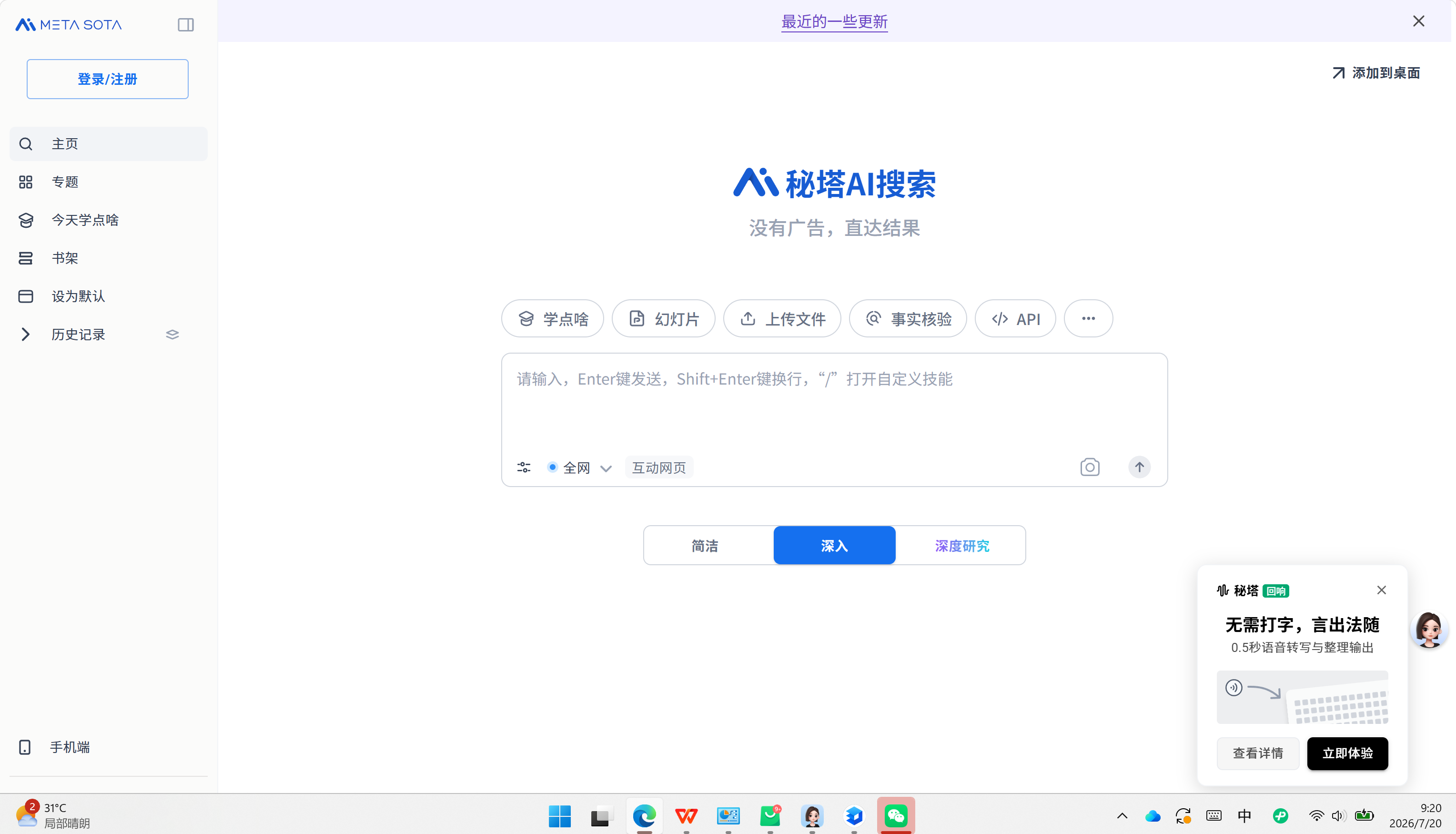1456x834 pixels.
Task: Click the 秘塔AI搜索 main logo
Action: pyautogui.click(x=834, y=184)
